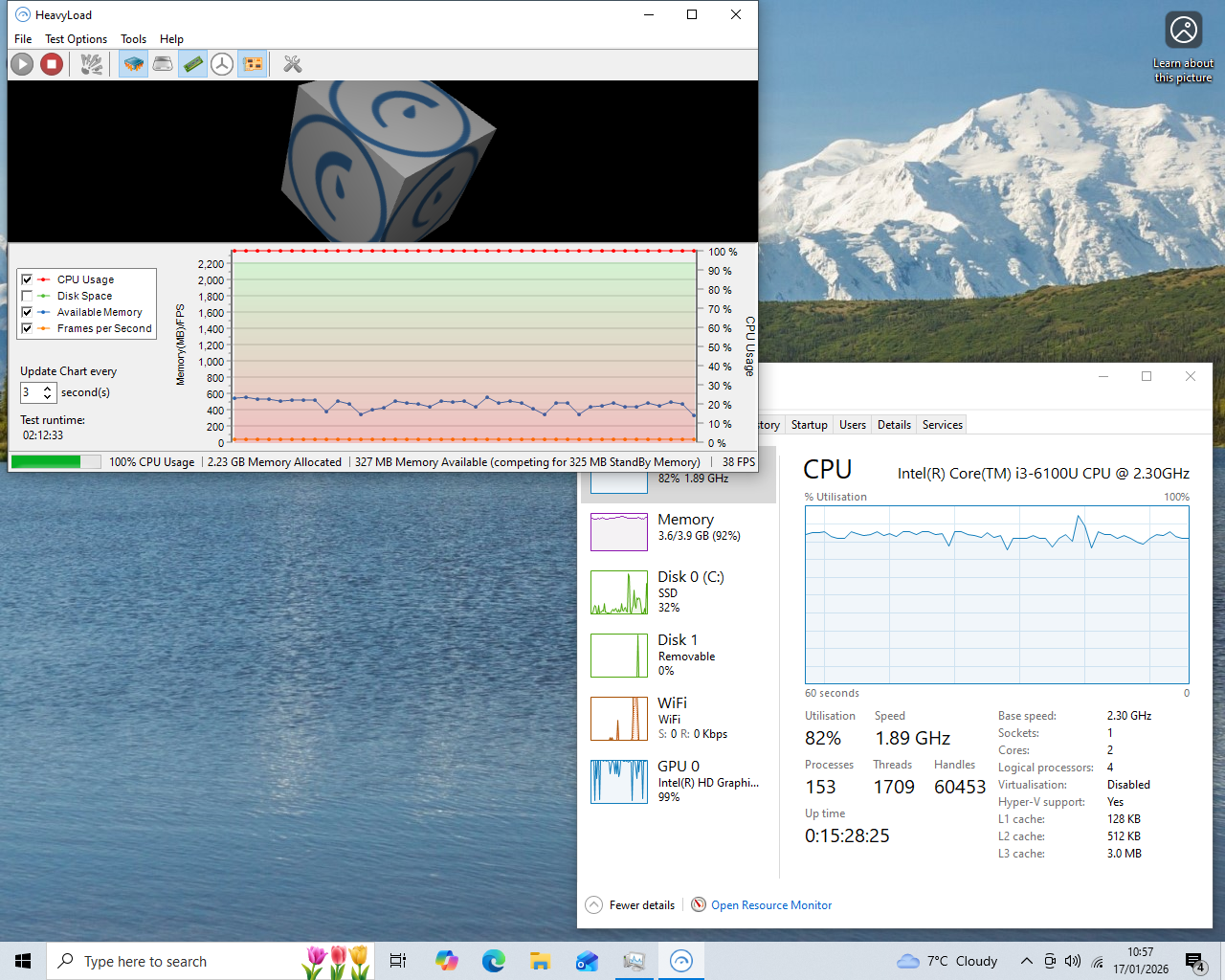Viewport: 1225px width, 980px height.
Task: Uncheck the Available Memory graph option
Action: pyautogui.click(x=26, y=312)
